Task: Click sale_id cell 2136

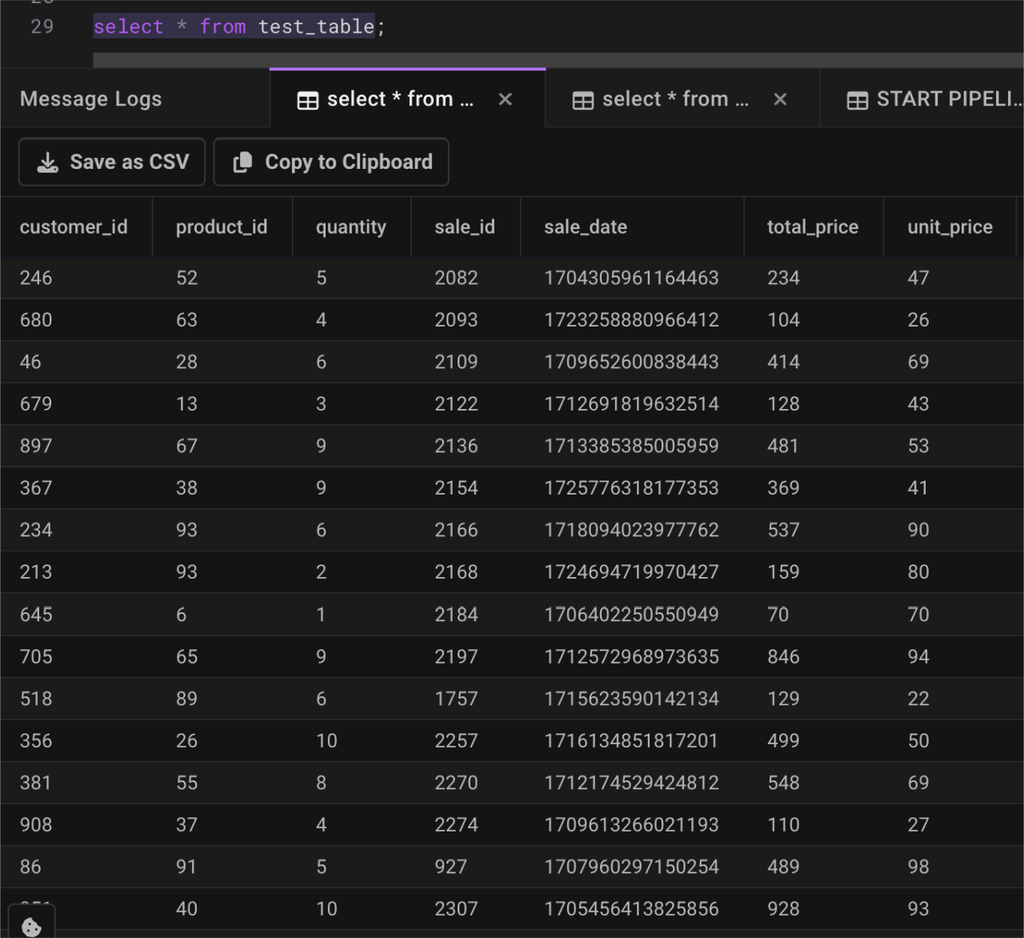Action: 456,445
